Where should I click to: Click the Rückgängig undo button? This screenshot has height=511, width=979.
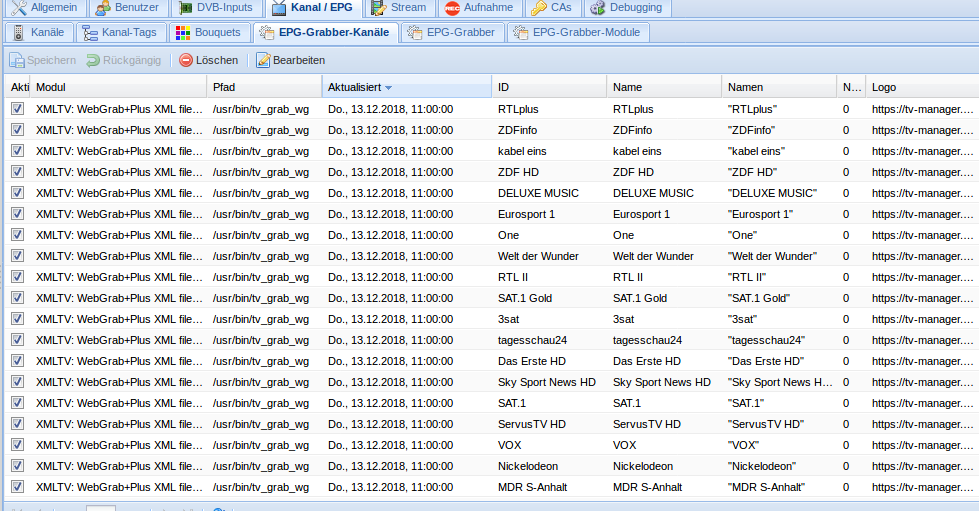click(x=124, y=60)
